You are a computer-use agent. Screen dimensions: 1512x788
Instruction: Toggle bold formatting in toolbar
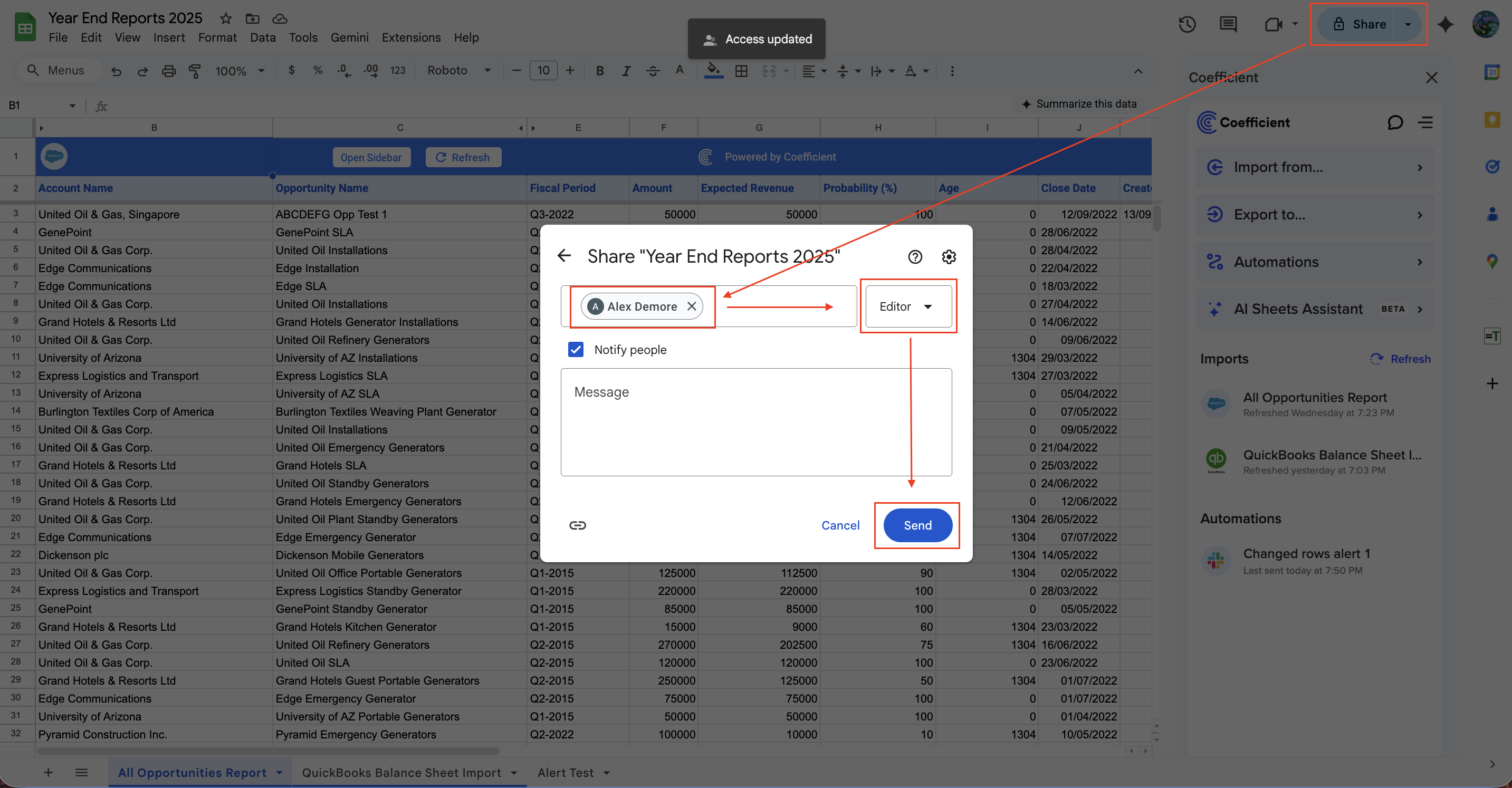[x=599, y=71]
